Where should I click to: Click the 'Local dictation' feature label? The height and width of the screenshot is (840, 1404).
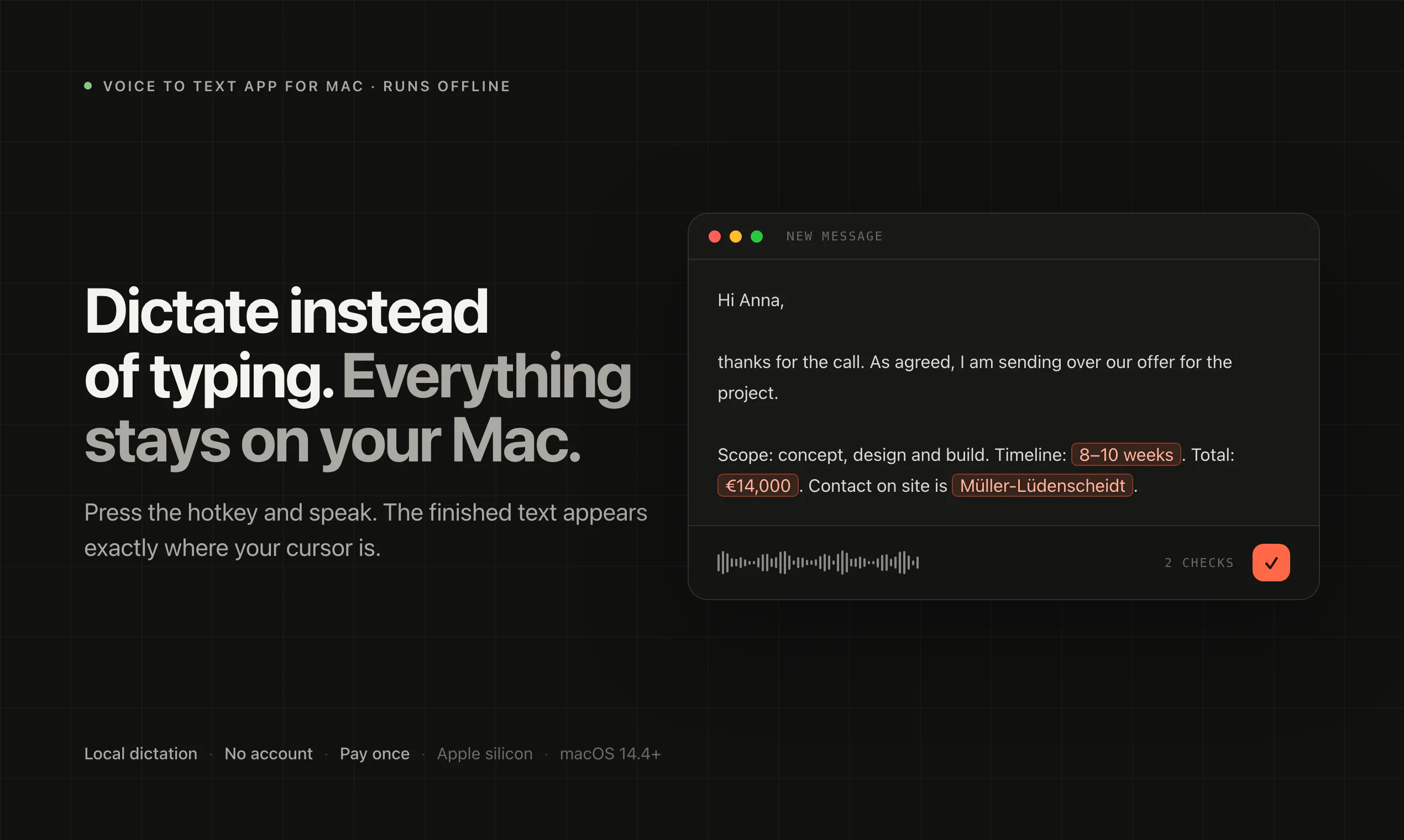[141, 753]
